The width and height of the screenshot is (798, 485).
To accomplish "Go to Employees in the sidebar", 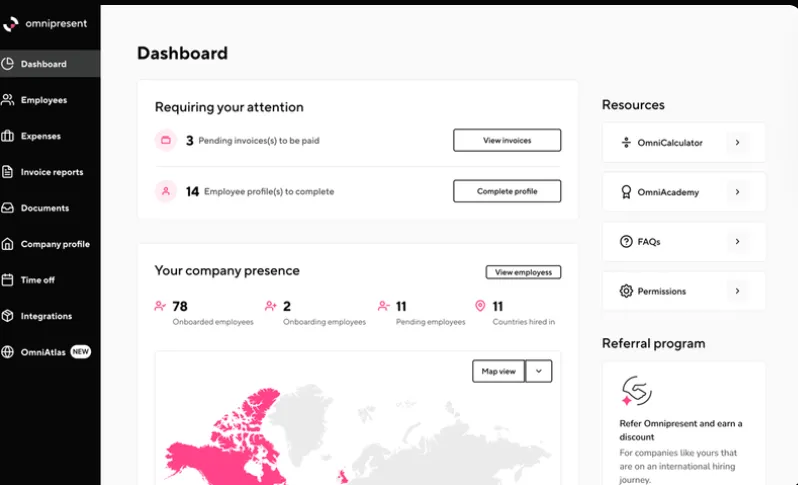I will (x=50, y=100).
